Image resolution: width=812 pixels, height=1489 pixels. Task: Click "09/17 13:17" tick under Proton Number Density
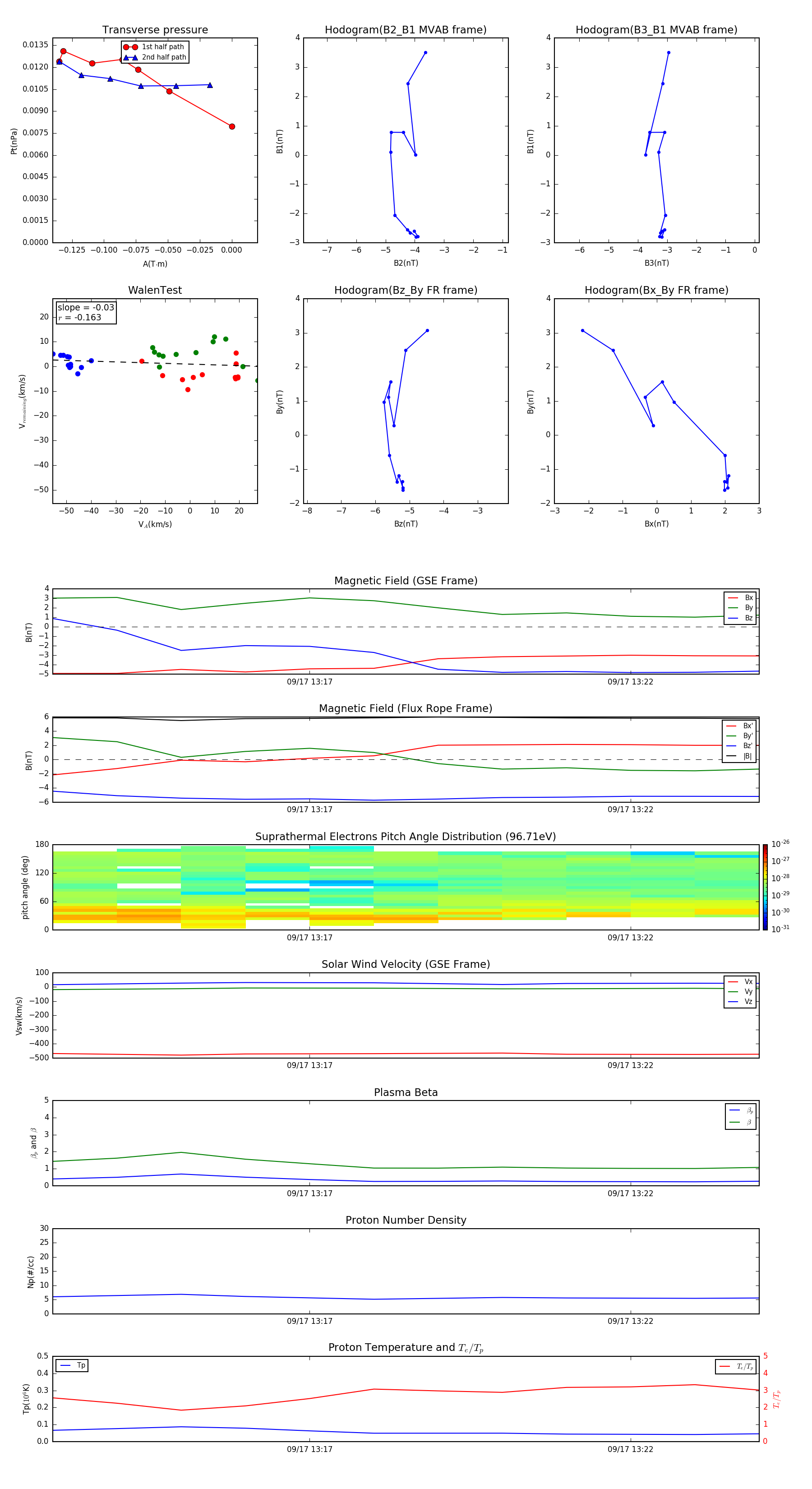310,1321
